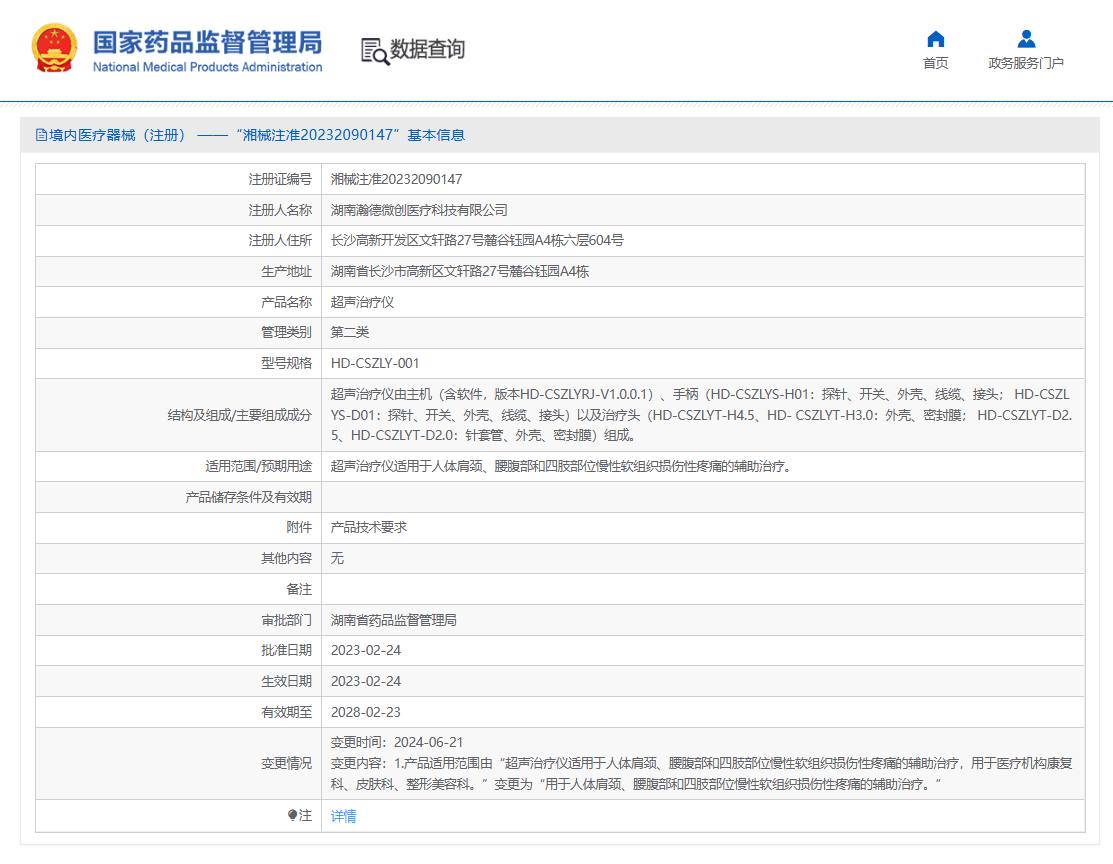This screenshot has width=1113, height=864.
Task: Click the 数据查询 heading text
Action: tap(427, 49)
